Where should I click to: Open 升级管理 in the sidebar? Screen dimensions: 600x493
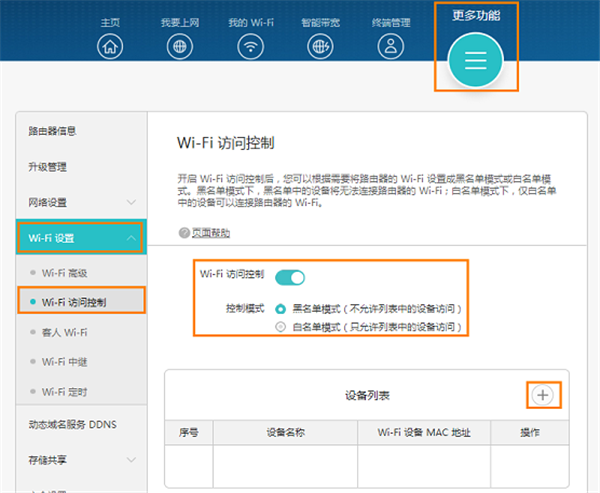[x=48, y=167]
